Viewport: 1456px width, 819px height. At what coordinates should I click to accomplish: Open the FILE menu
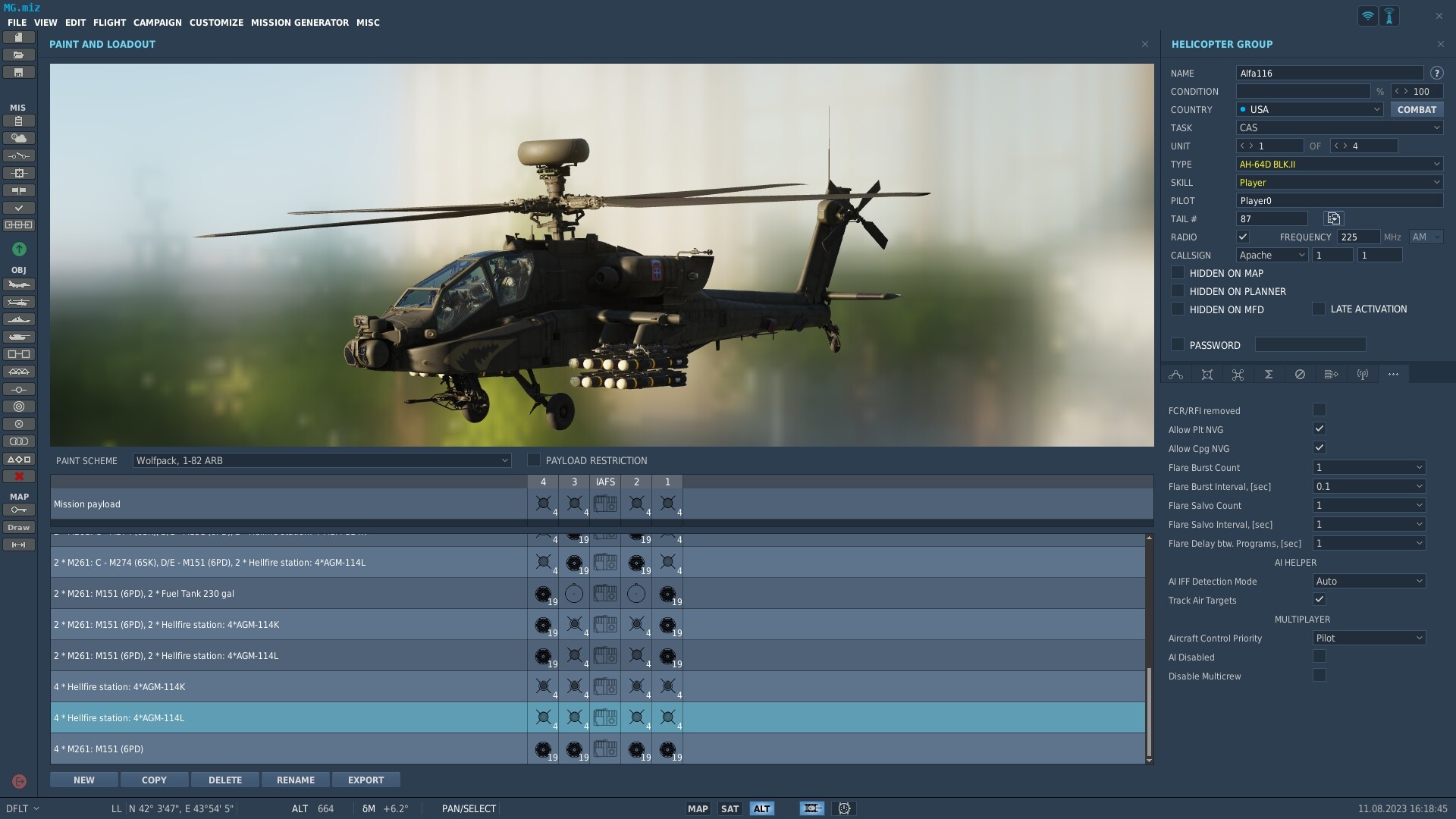point(17,23)
